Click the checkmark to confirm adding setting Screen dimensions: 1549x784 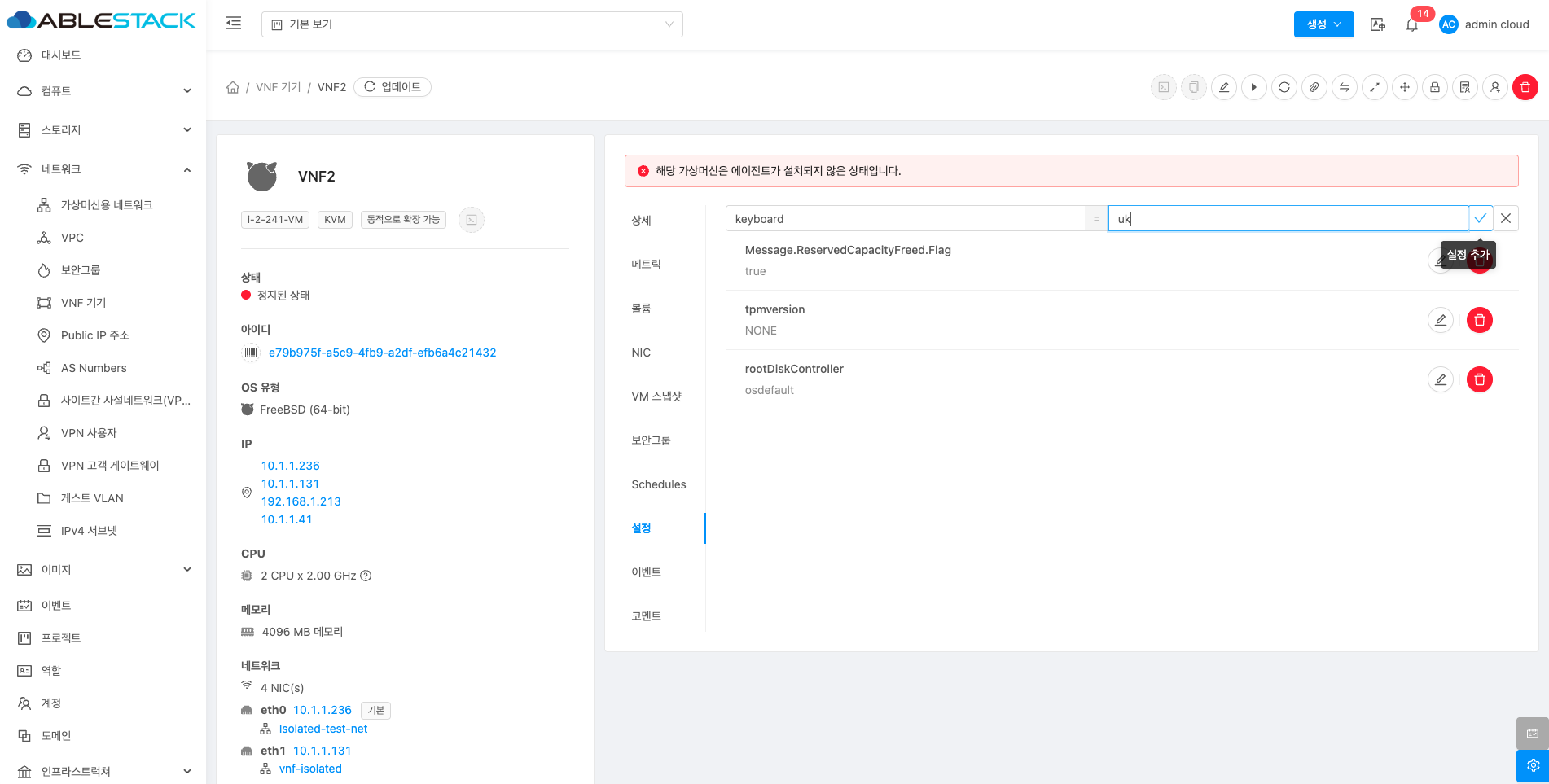pos(1480,218)
